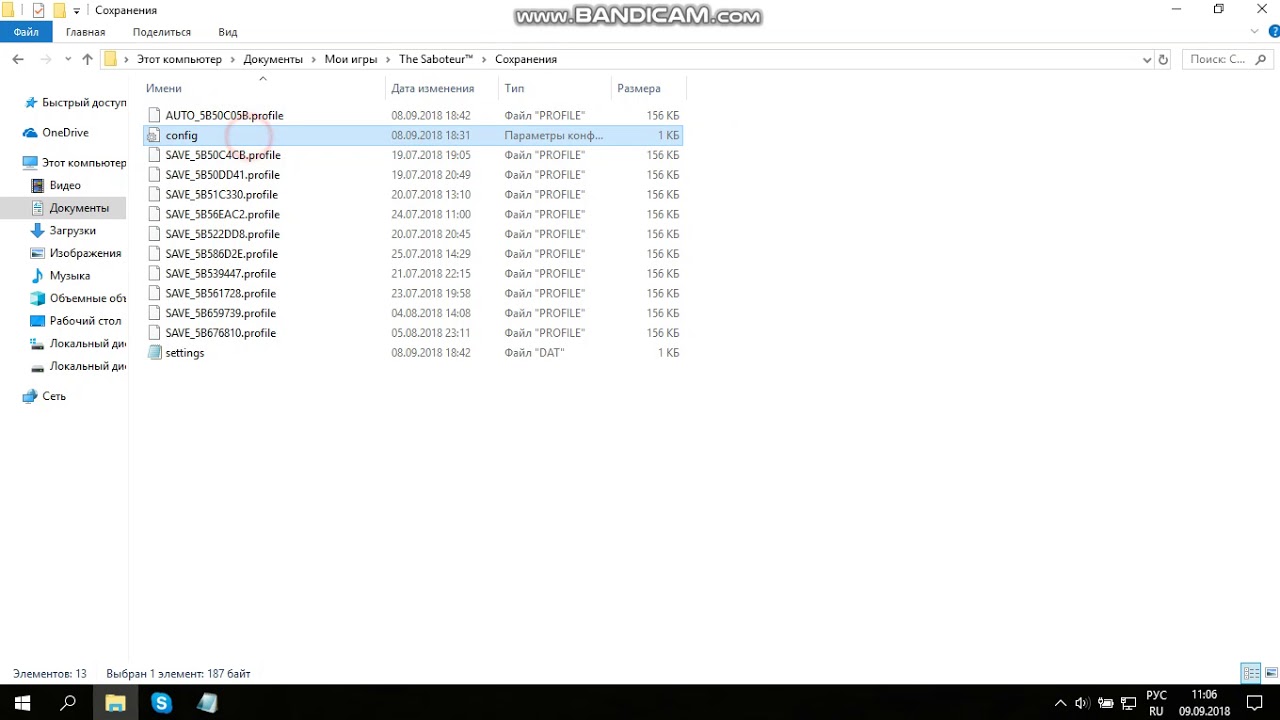Select file SAVE_5B50DD41.profile
1280x720 pixels.
pyautogui.click(x=222, y=175)
